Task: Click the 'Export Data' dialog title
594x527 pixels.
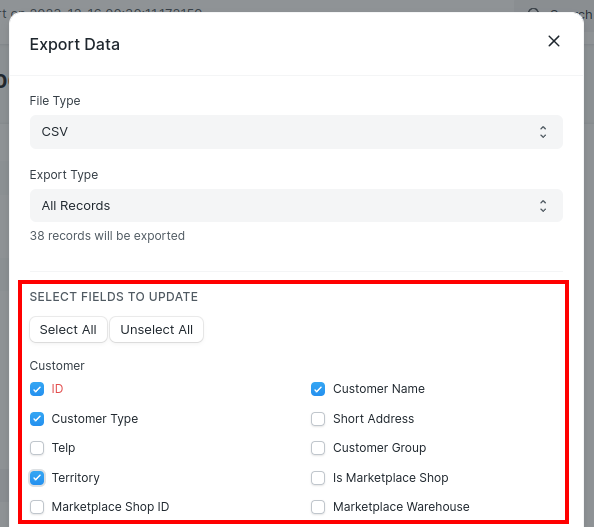Action: [x=75, y=44]
